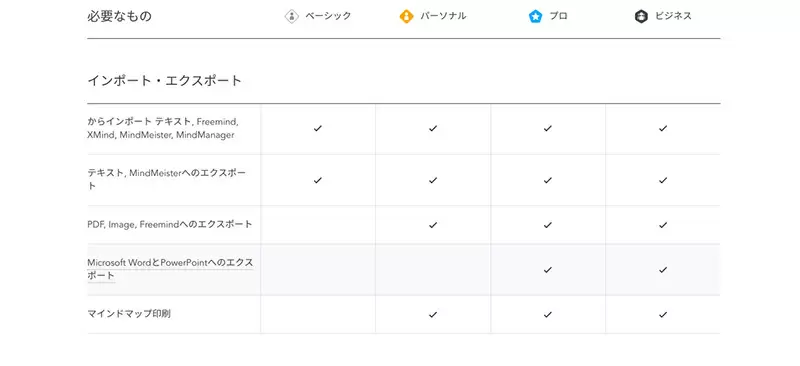Click the ベーシック plan diamond icon
Viewport: 800px width, 366px height.
291,17
